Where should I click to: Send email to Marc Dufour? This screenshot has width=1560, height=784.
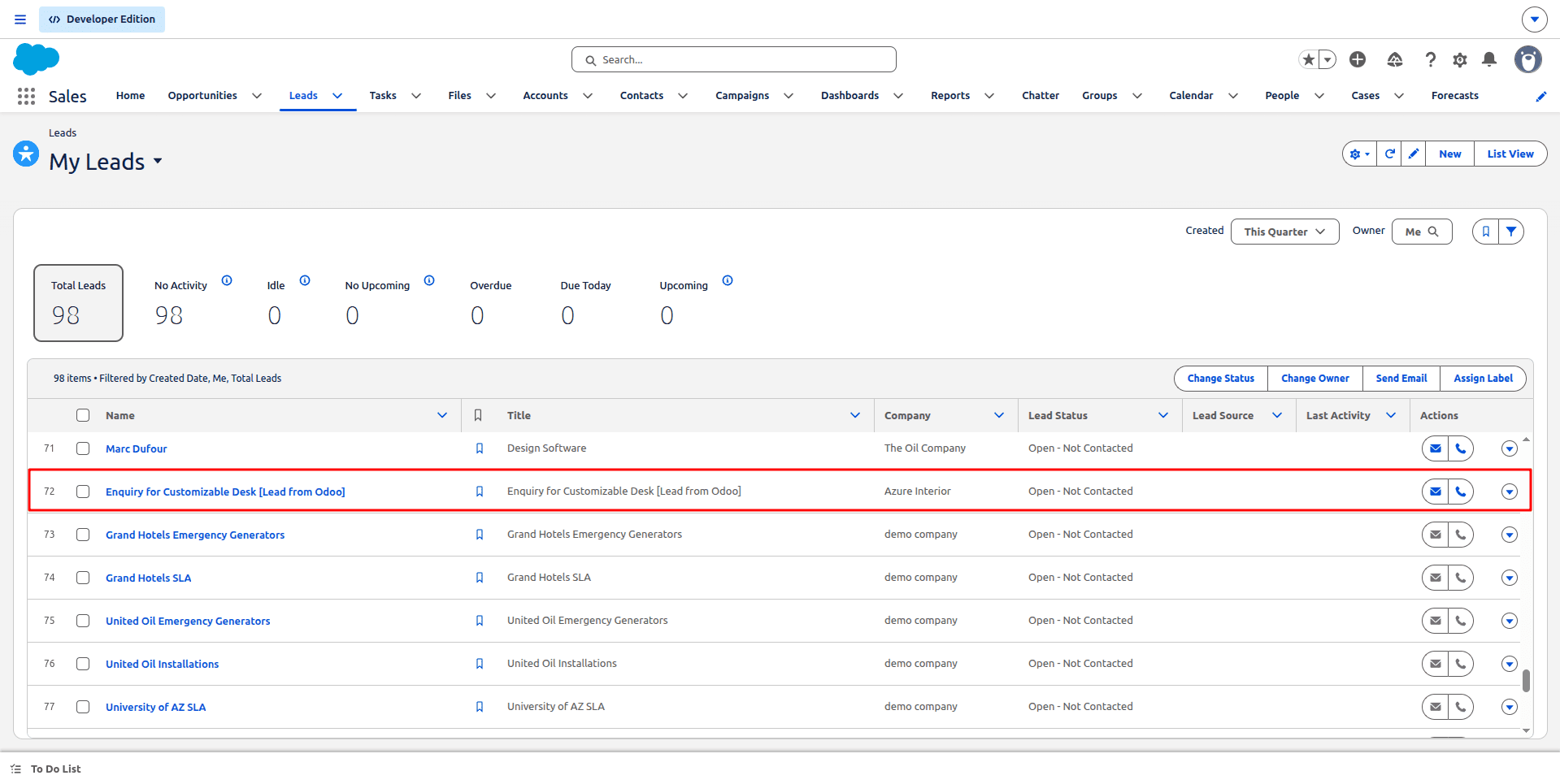pos(1436,448)
